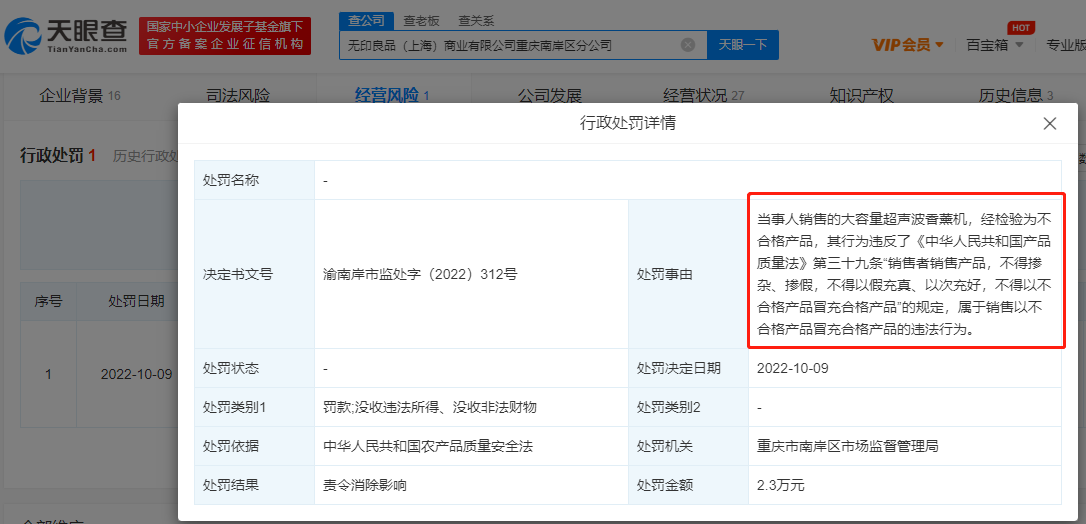Select the 查公司 search tab

click(x=364, y=20)
